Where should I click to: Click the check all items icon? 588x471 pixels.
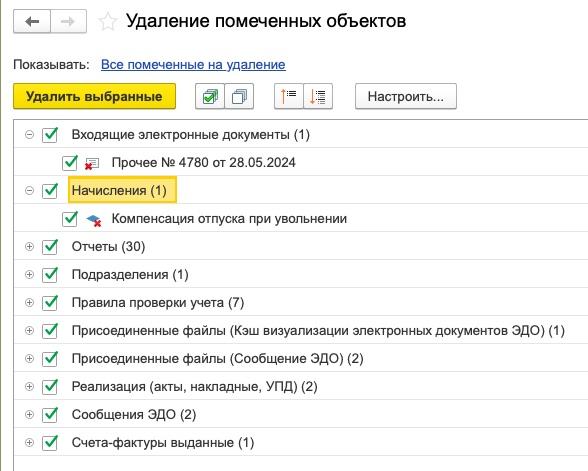pyautogui.click(x=210, y=96)
